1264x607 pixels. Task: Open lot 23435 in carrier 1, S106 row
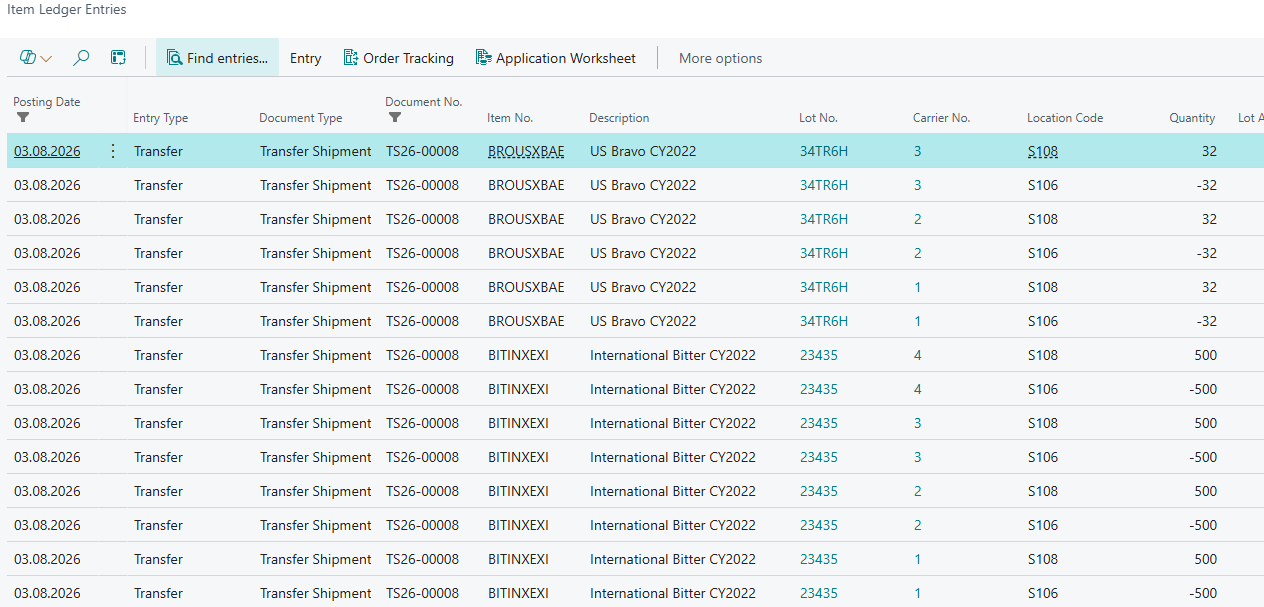[x=819, y=594]
